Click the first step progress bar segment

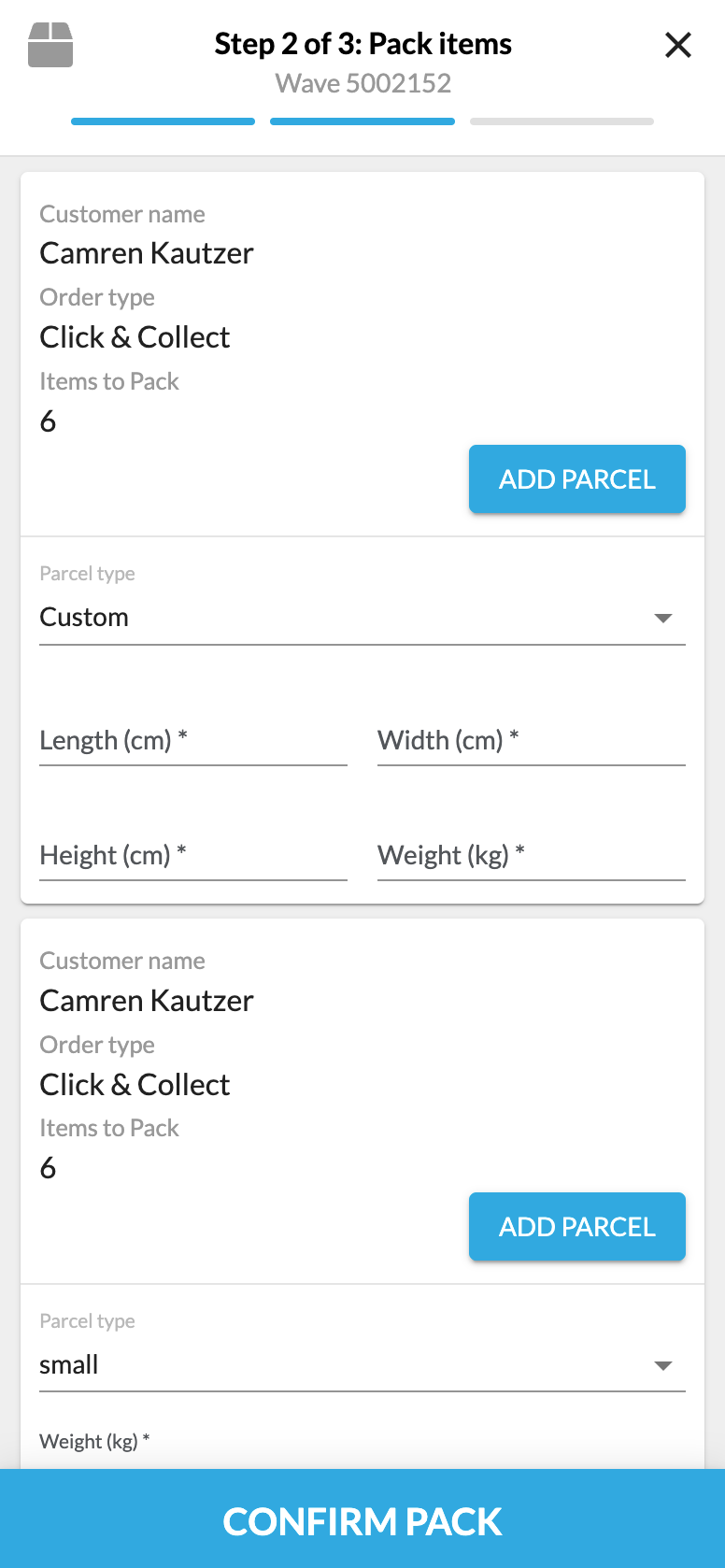[163, 121]
